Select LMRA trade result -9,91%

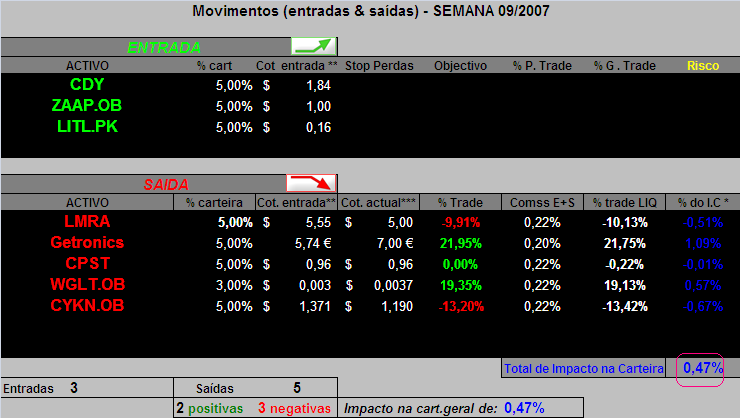tap(461, 222)
